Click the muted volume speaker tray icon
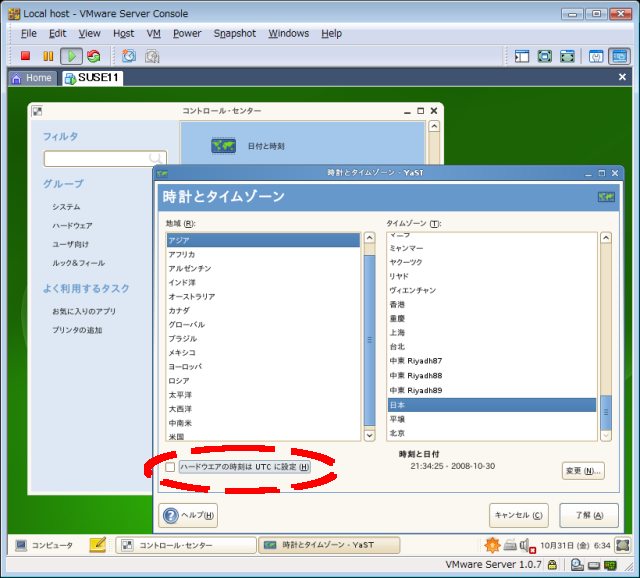Viewport: 640px width, 578px height. click(527, 545)
